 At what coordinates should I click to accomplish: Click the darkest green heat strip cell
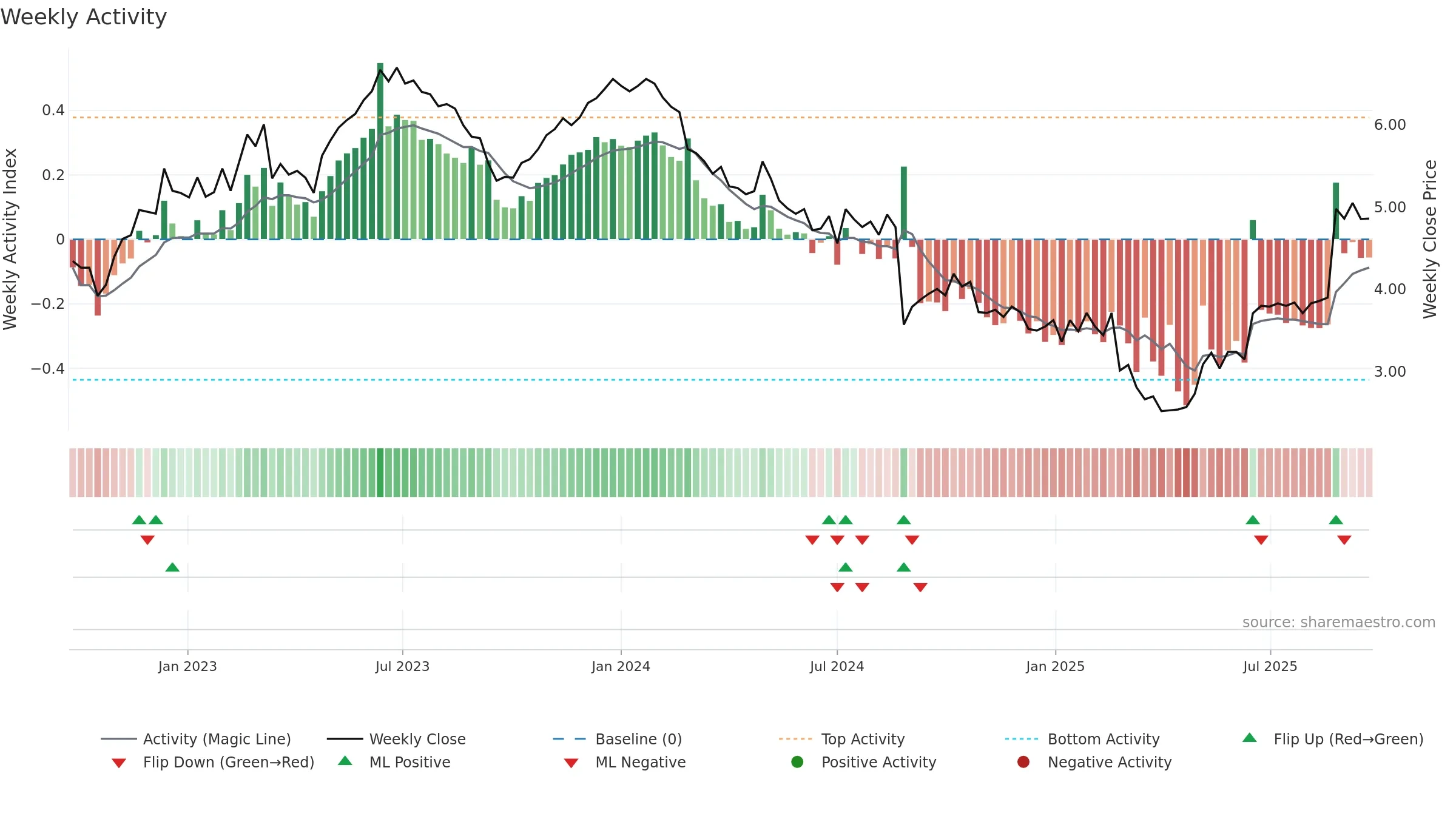(x=380, y=473)
